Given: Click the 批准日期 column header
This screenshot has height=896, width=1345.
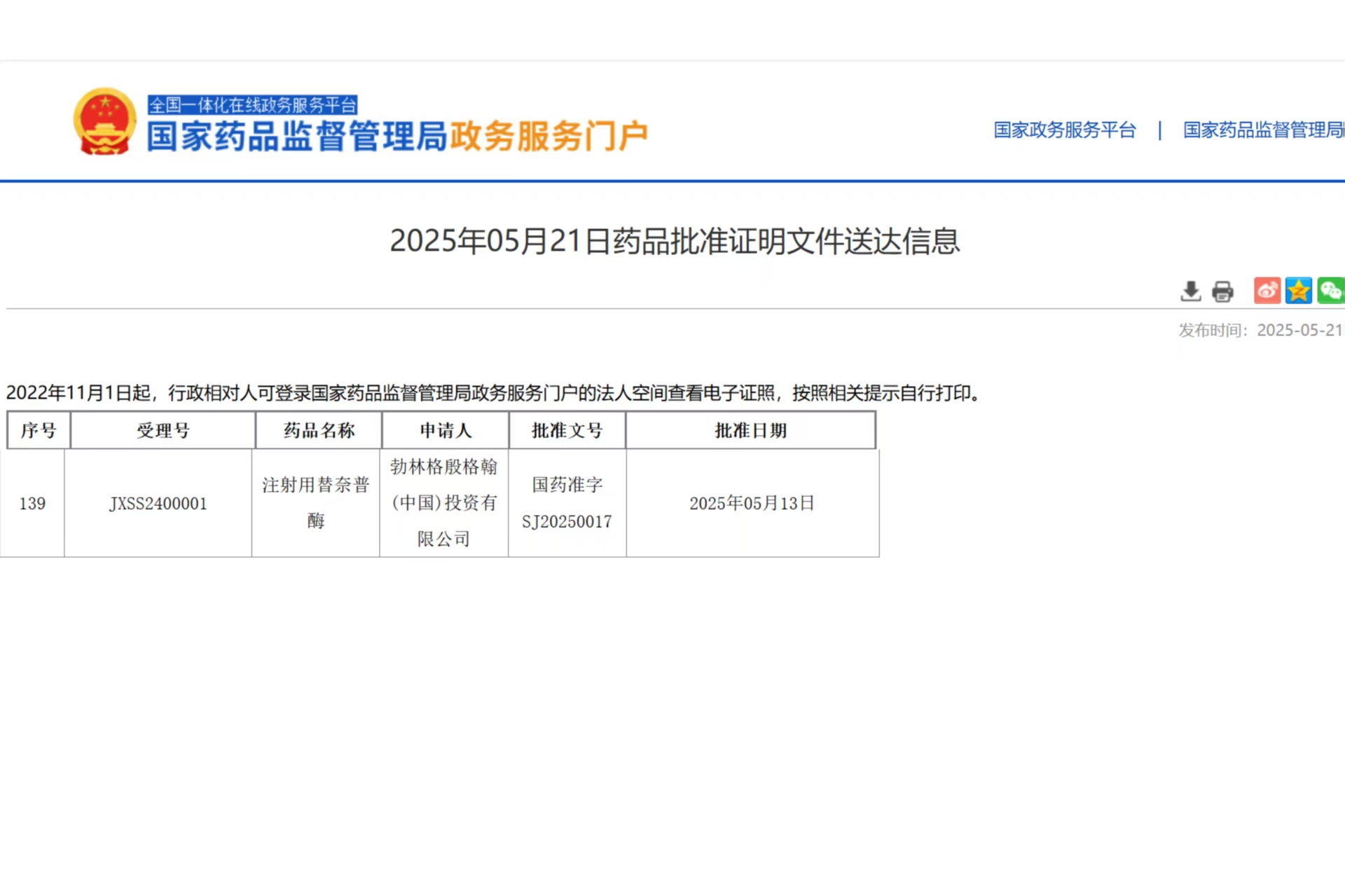Looking at the screenshot, I should point(751,430).
